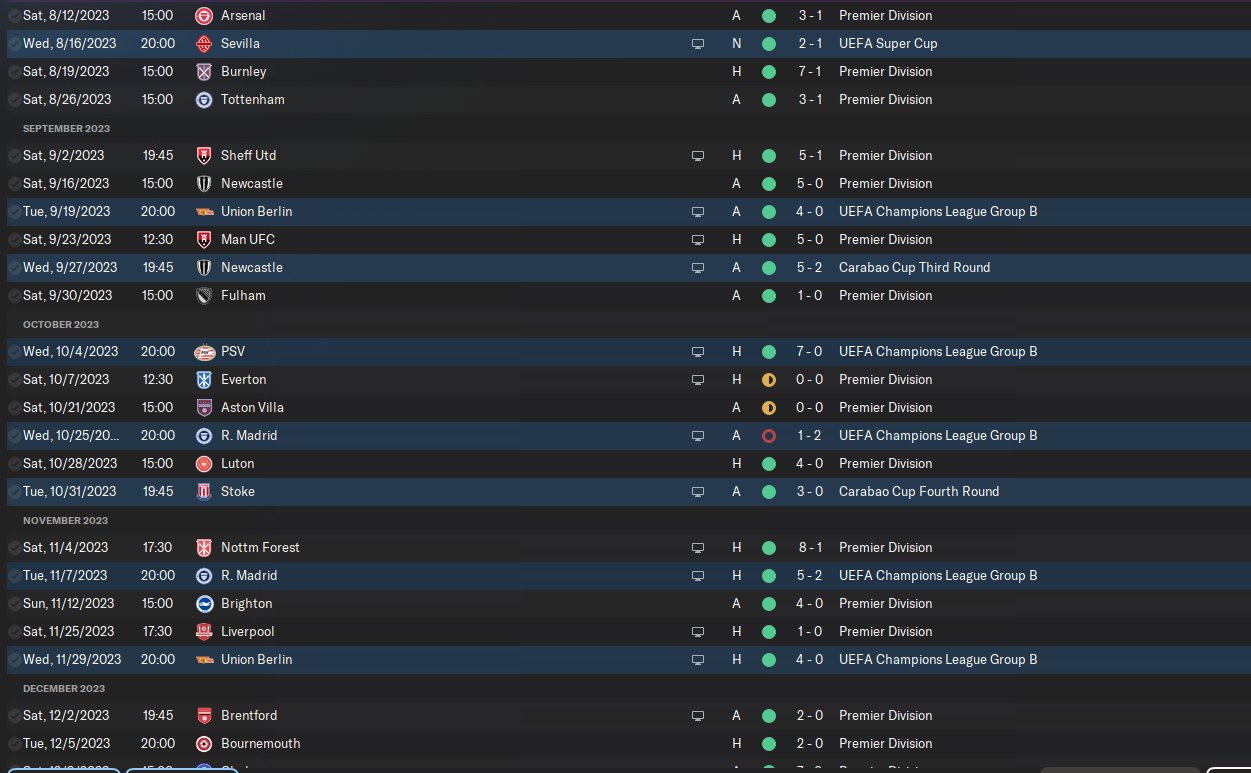Click the October 2023 month header
The image size is (1251, 773).
click(x=61, y=325)
